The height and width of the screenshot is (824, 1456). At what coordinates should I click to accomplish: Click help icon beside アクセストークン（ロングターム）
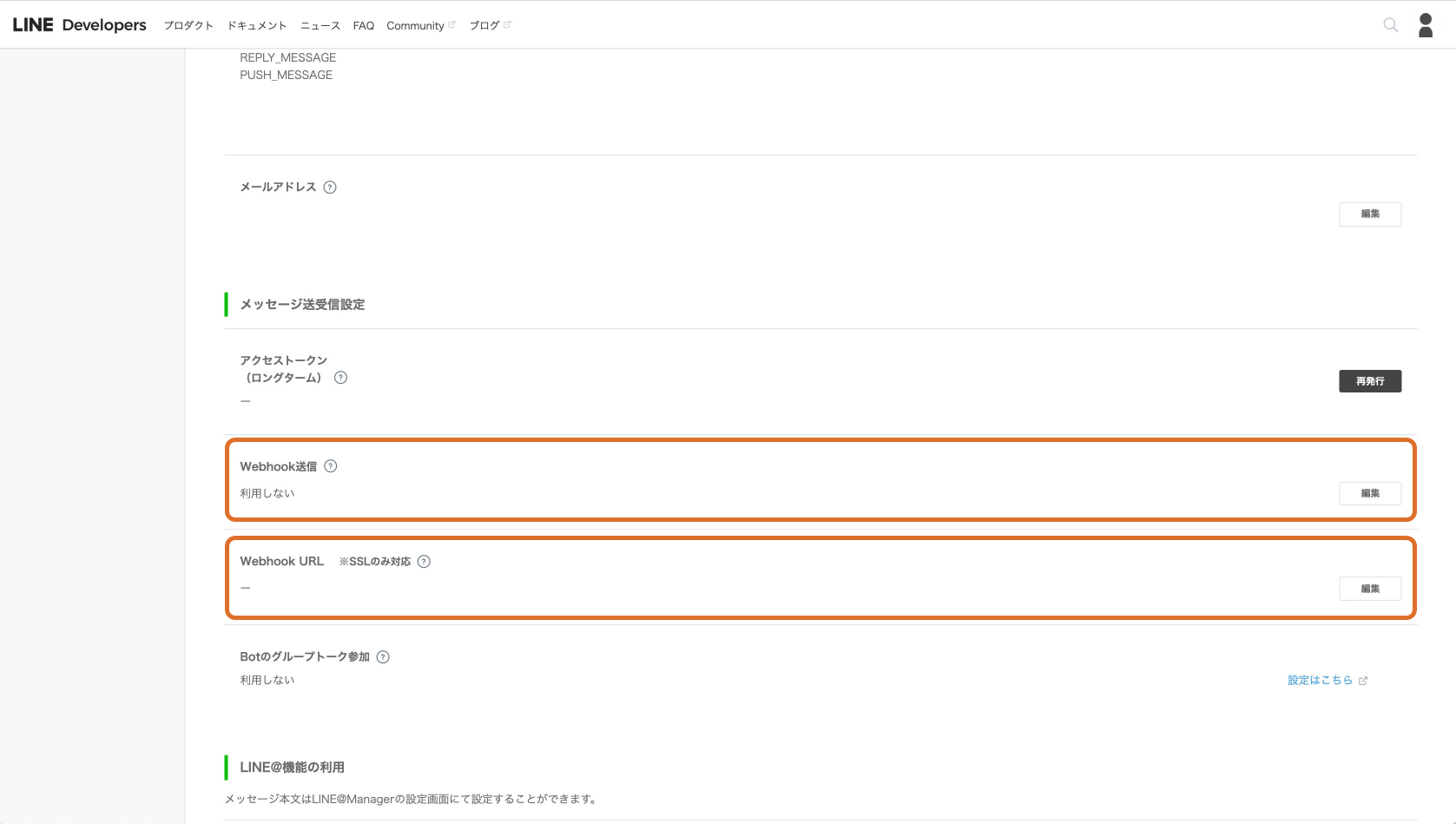[340, 378]
